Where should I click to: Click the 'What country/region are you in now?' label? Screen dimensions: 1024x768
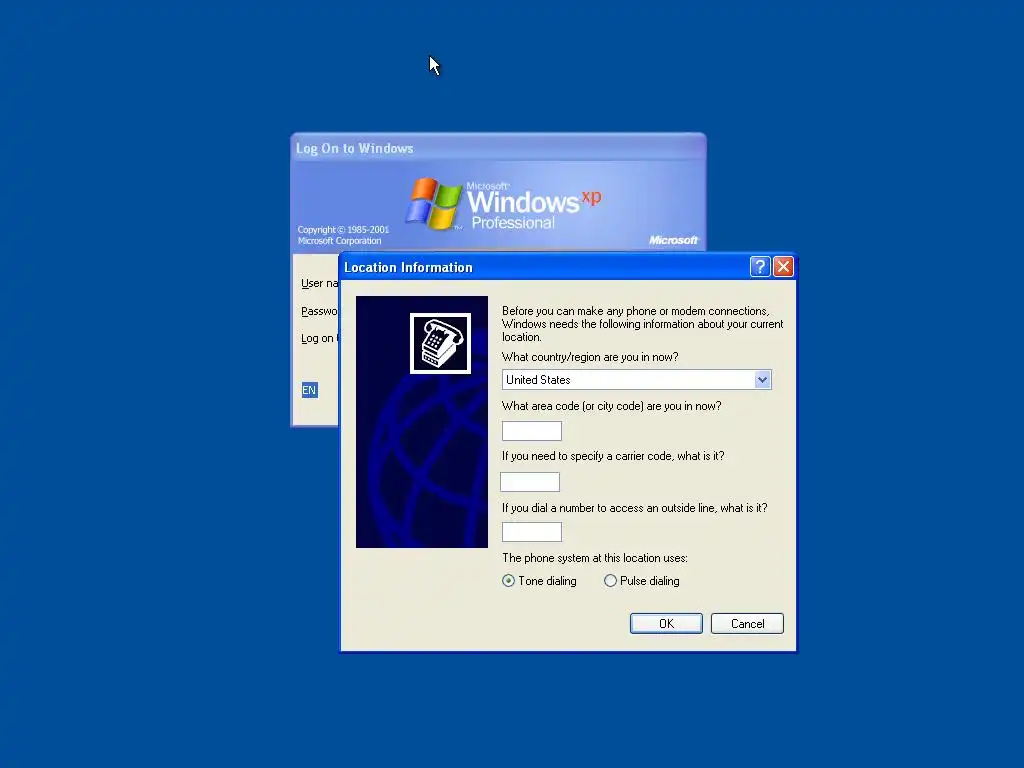[x=590, y=357]
